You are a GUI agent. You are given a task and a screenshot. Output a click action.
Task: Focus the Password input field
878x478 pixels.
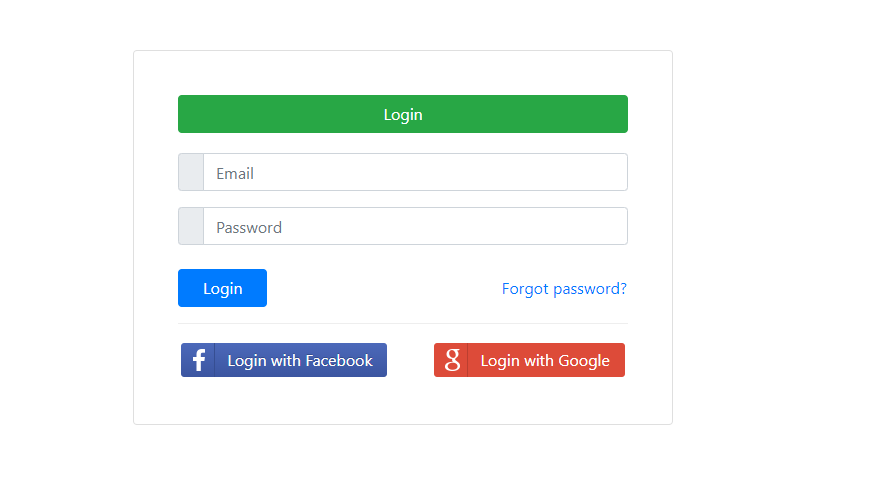click(415, 226)
